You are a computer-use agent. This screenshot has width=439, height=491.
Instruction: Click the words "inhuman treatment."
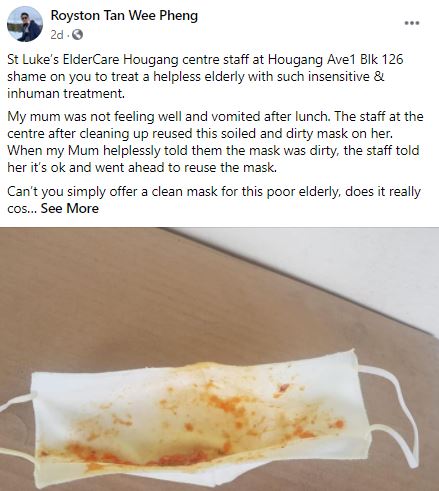click(x=66, y=93)
